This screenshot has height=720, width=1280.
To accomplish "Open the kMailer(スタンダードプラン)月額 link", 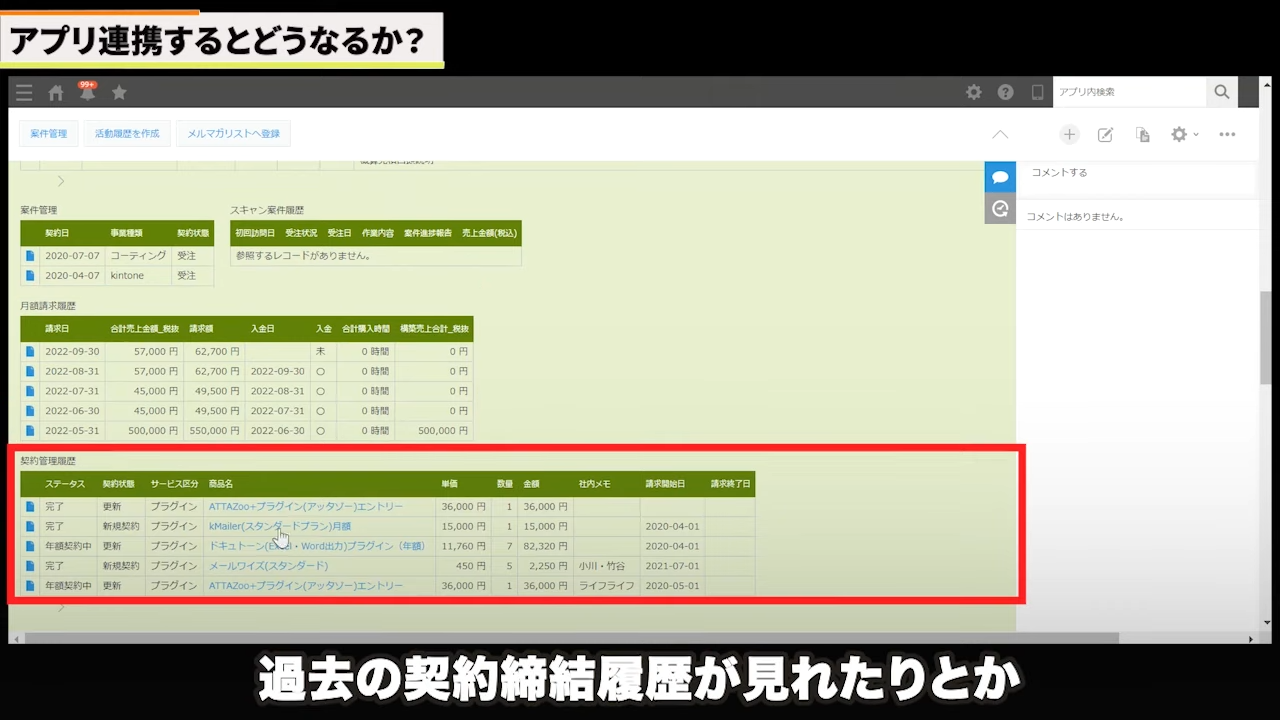I will pos(279,526).
